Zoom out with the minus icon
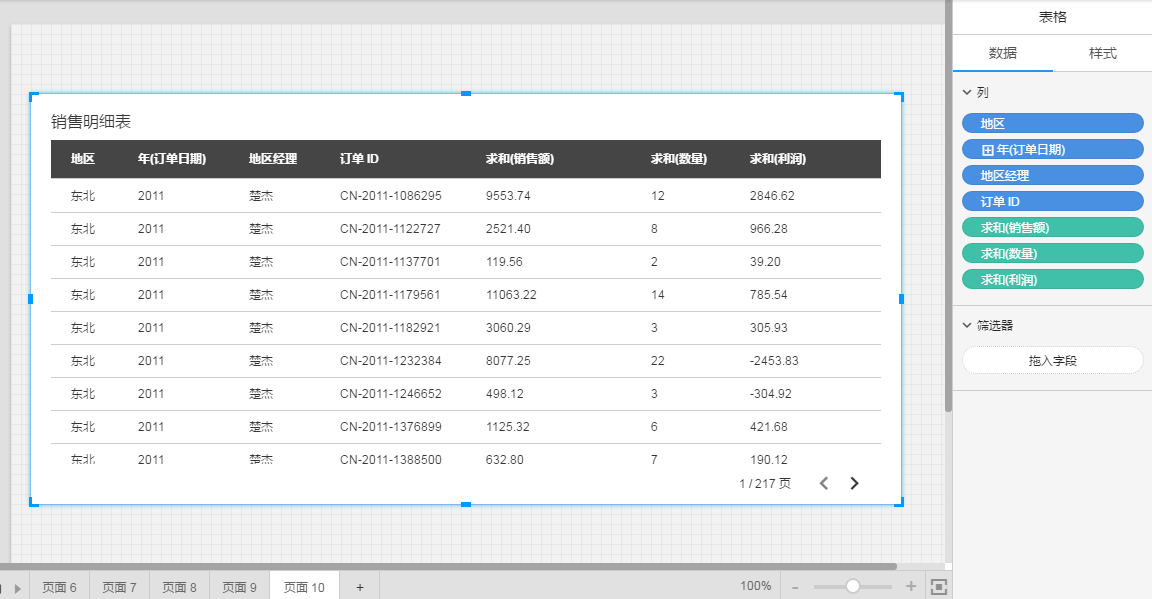 pyautogui.click(x=795, y=587)
